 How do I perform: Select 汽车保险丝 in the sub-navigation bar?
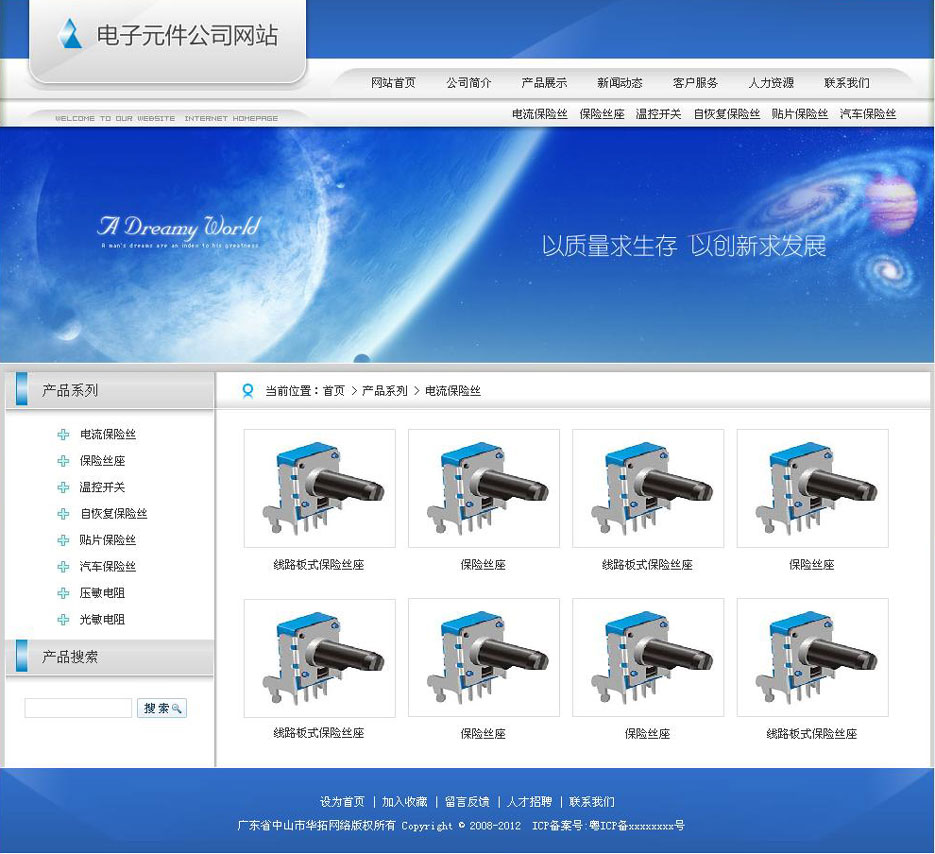(868, 114)
